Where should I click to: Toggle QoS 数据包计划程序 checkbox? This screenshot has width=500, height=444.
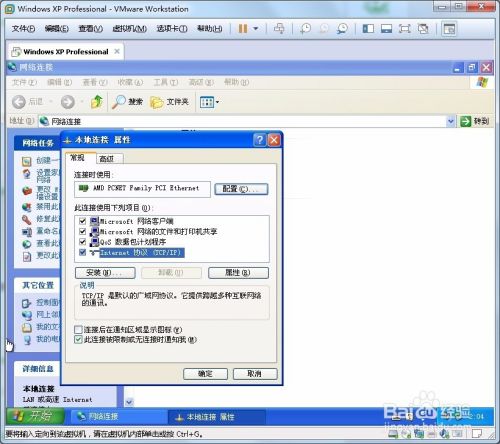pos(83,242)
